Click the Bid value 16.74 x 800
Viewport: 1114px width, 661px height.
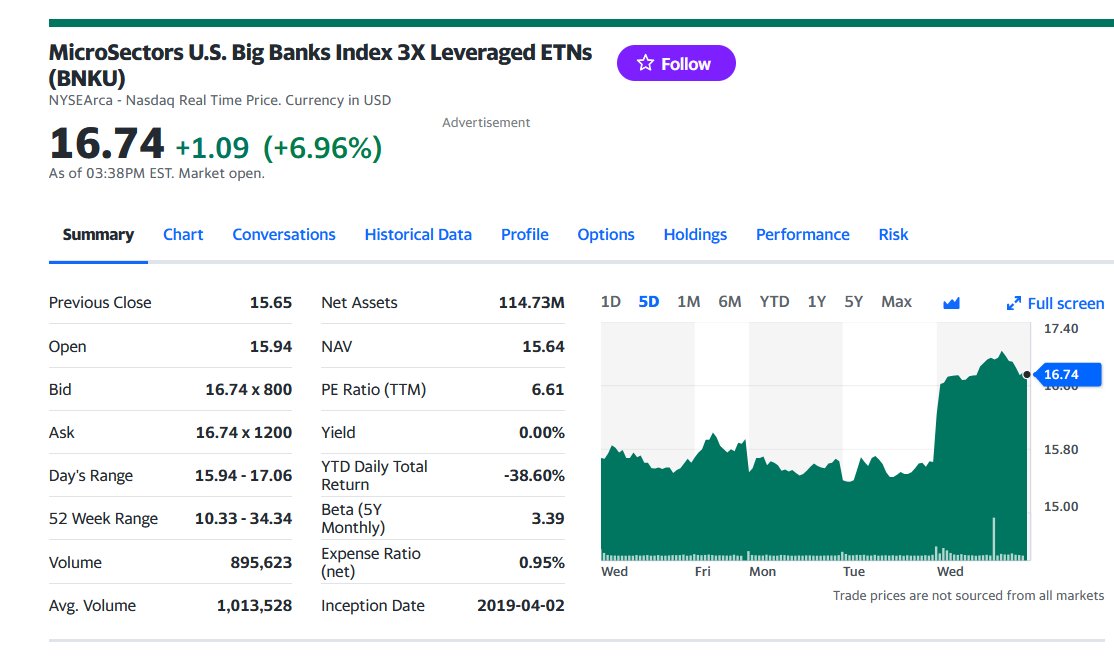[249, 389]
